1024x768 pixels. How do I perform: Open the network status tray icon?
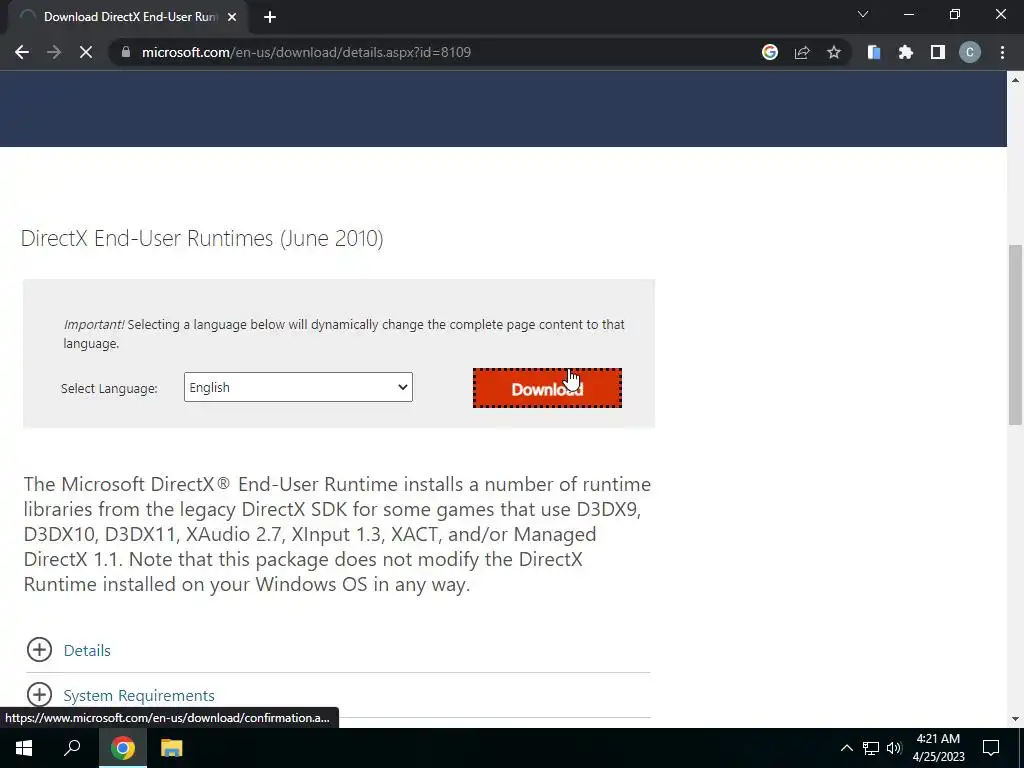pos(871,748)
